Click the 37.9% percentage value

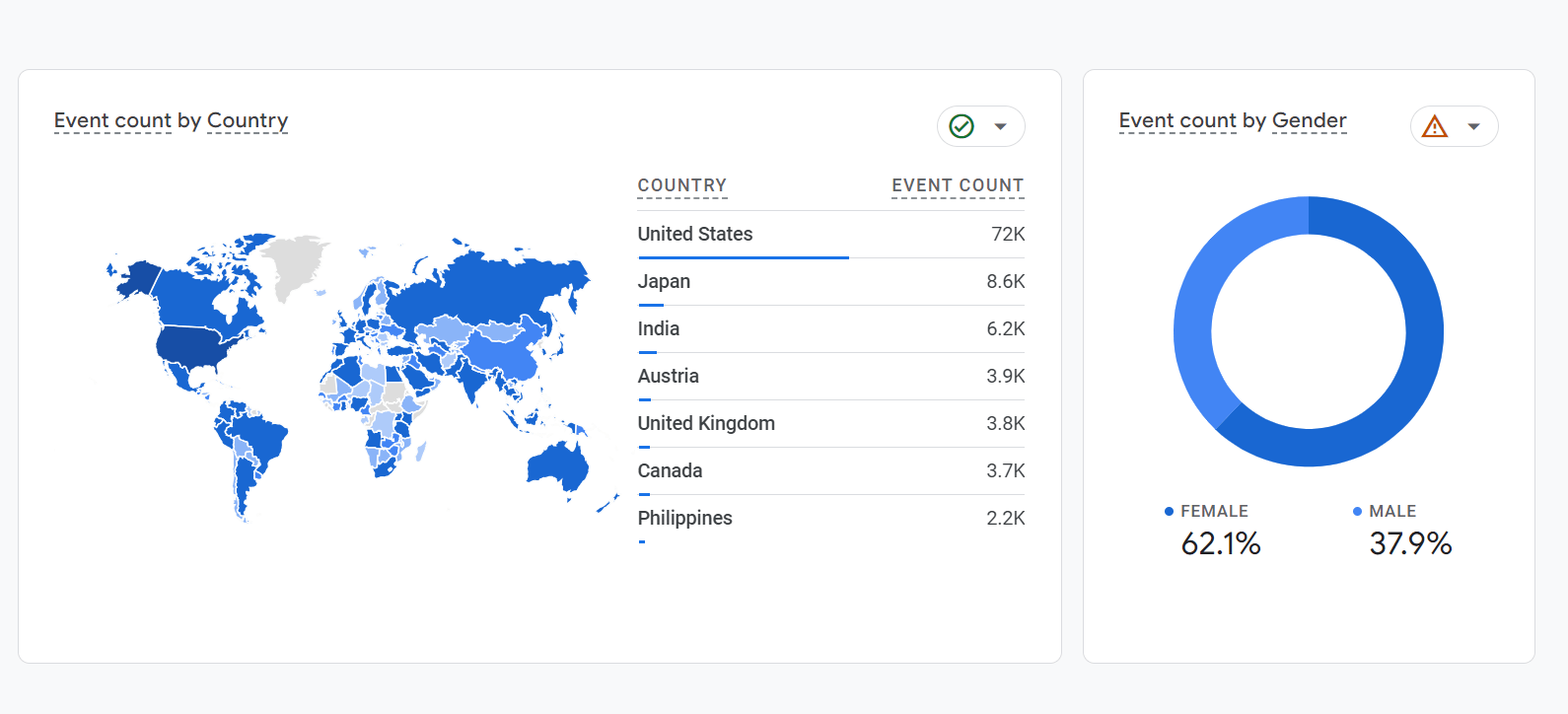[x=1410, y=543]
